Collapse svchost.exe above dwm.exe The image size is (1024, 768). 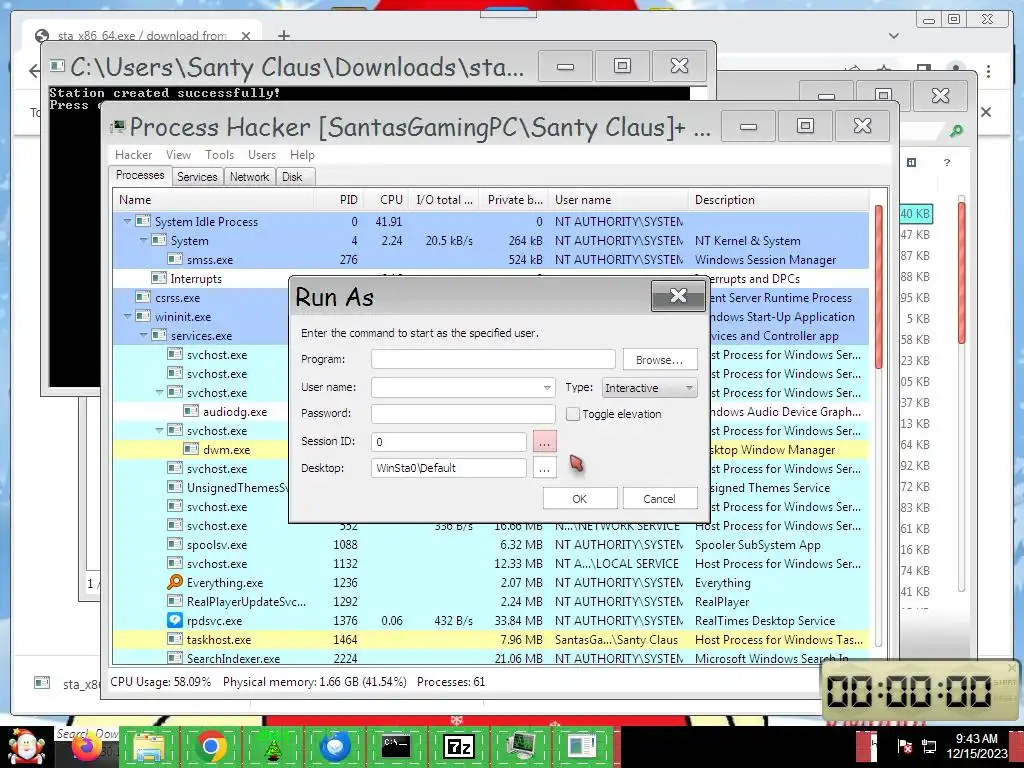tap(159, 430)
